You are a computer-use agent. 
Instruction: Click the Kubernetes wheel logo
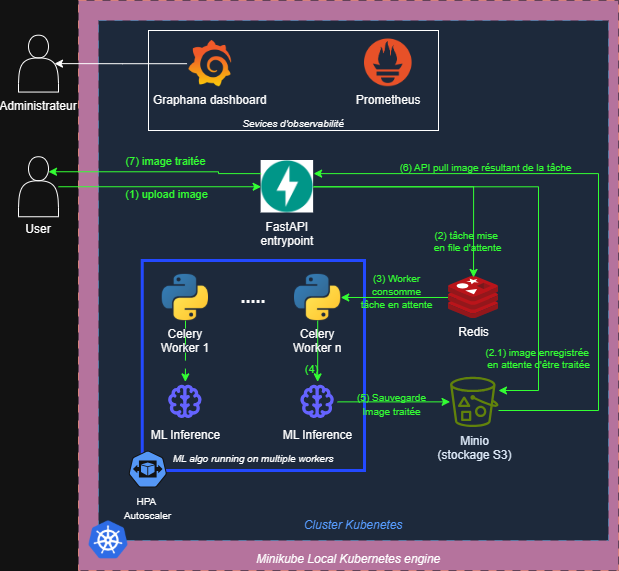(108, 540)
